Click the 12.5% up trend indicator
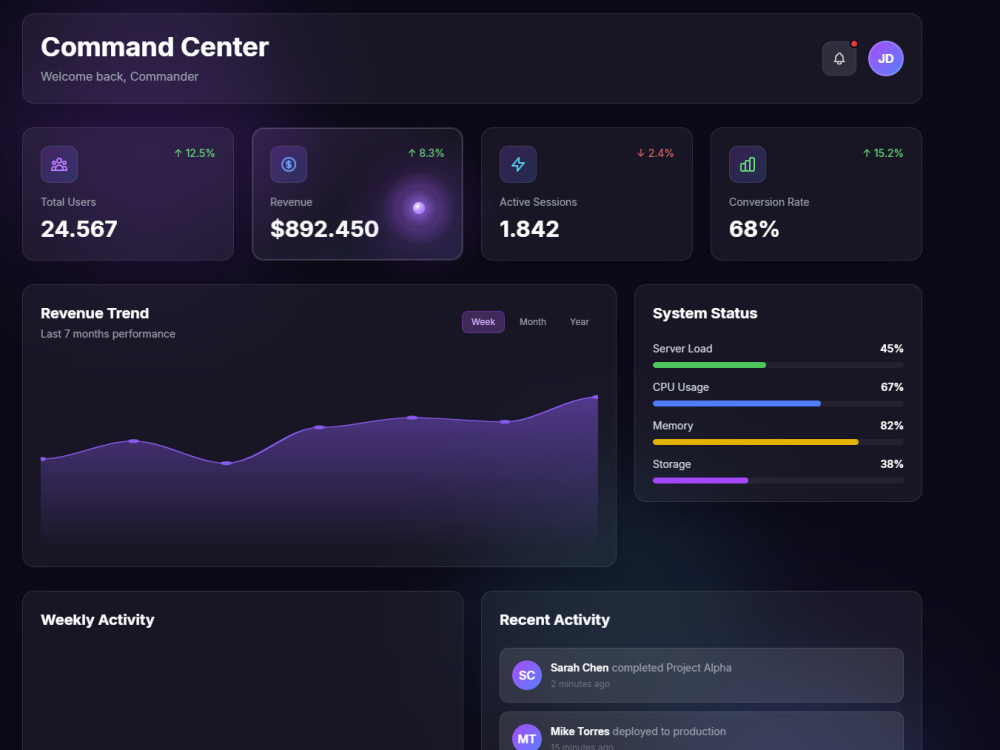The height and width of the screenshot is (750, 1000). point(195,153)
